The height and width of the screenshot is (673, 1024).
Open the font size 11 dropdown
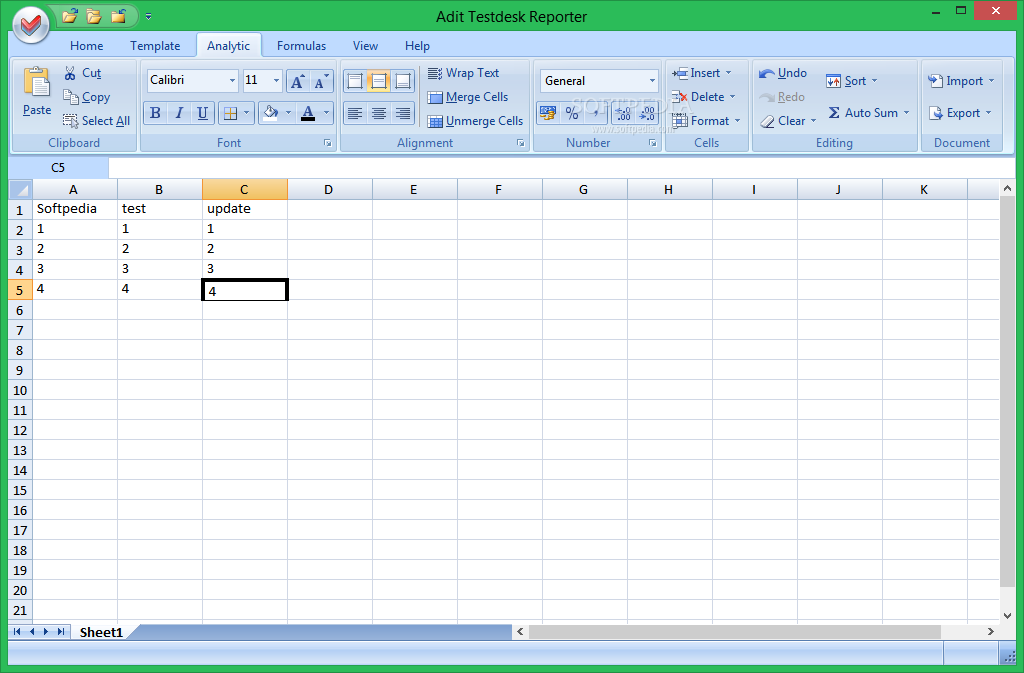[276, 80]
